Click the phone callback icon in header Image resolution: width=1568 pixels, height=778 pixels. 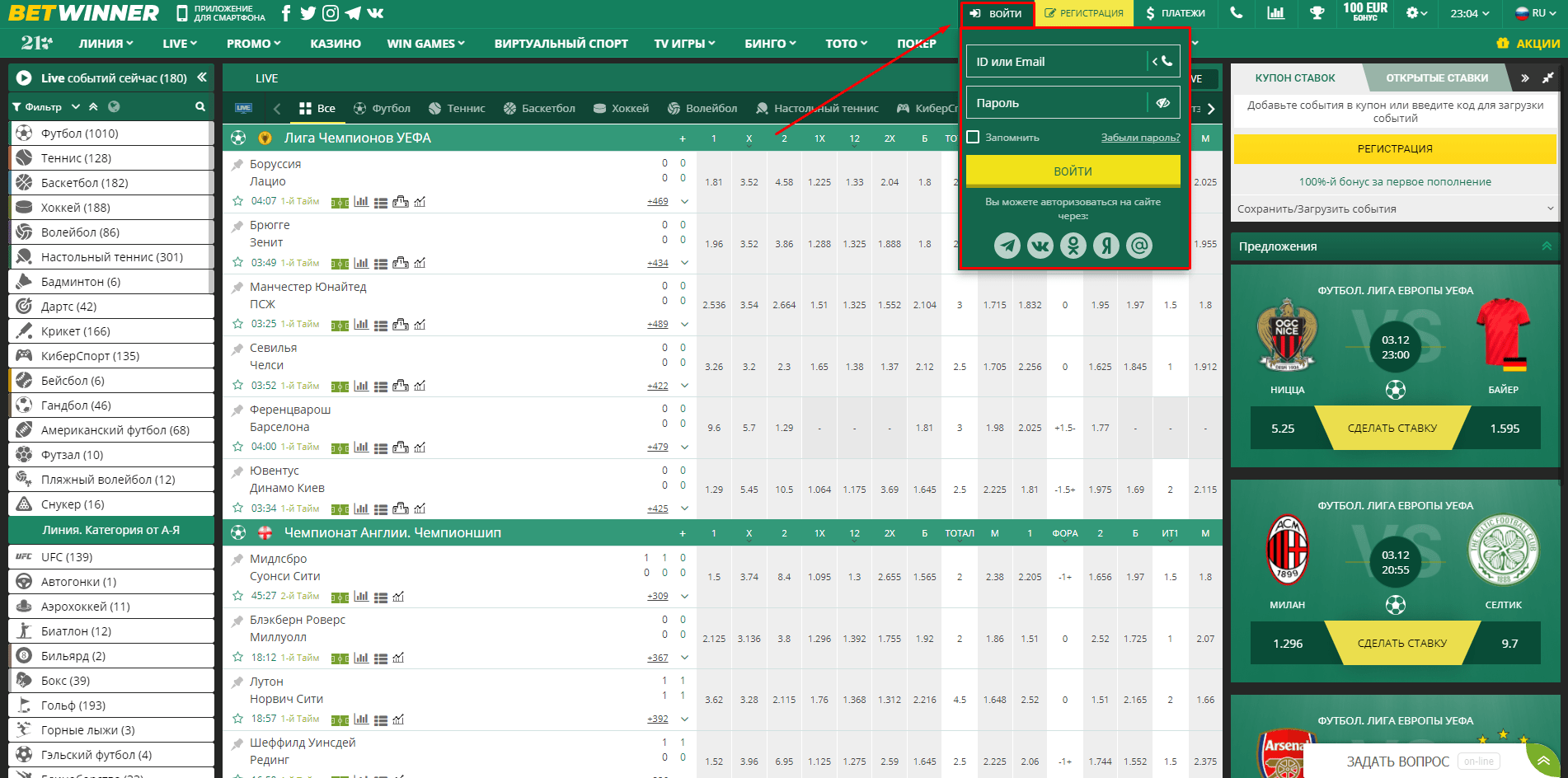[x=1236, y=13]
